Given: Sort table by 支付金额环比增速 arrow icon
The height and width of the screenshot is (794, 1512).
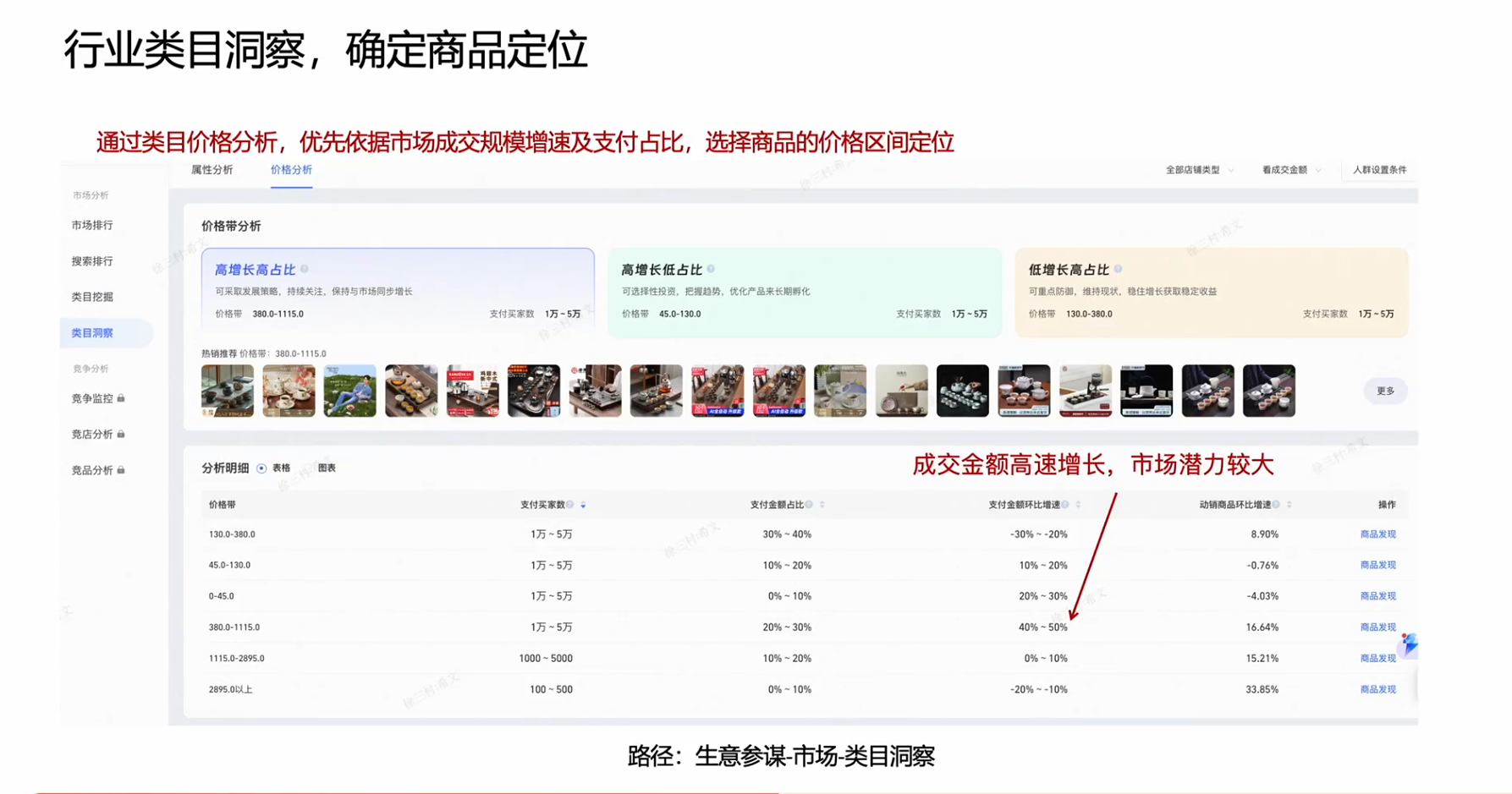Looking at the screenshot, I should coord(1078,505).
